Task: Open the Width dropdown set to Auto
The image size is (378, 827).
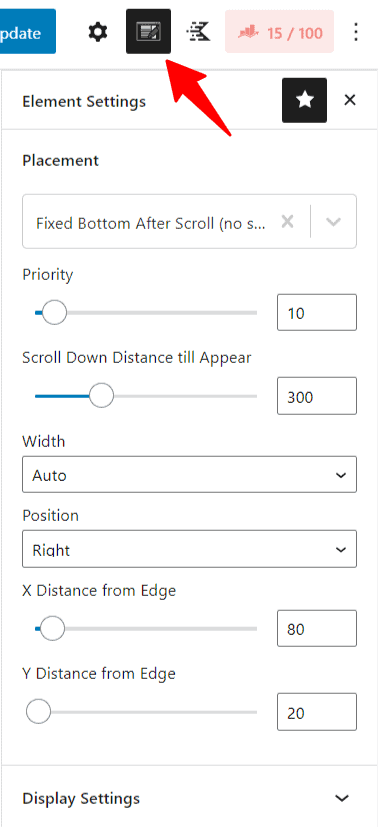Action: pyautogui.click(x=189, y=475)
